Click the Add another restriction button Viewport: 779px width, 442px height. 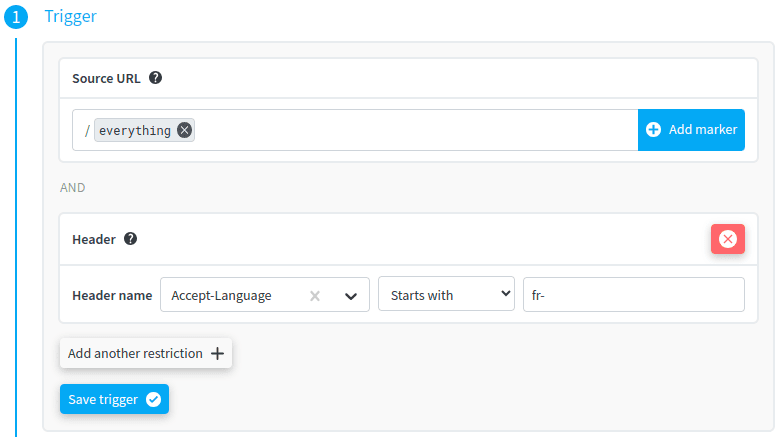pos(136,353)
